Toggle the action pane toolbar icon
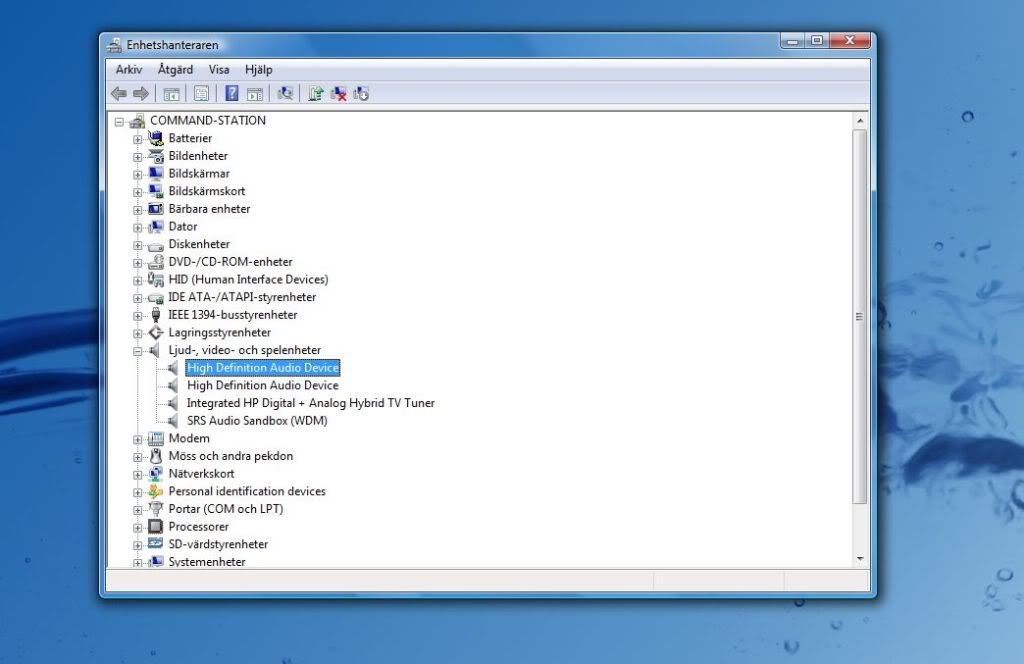The width and height of the screenshot is (1024, 664). click(255, 94)
